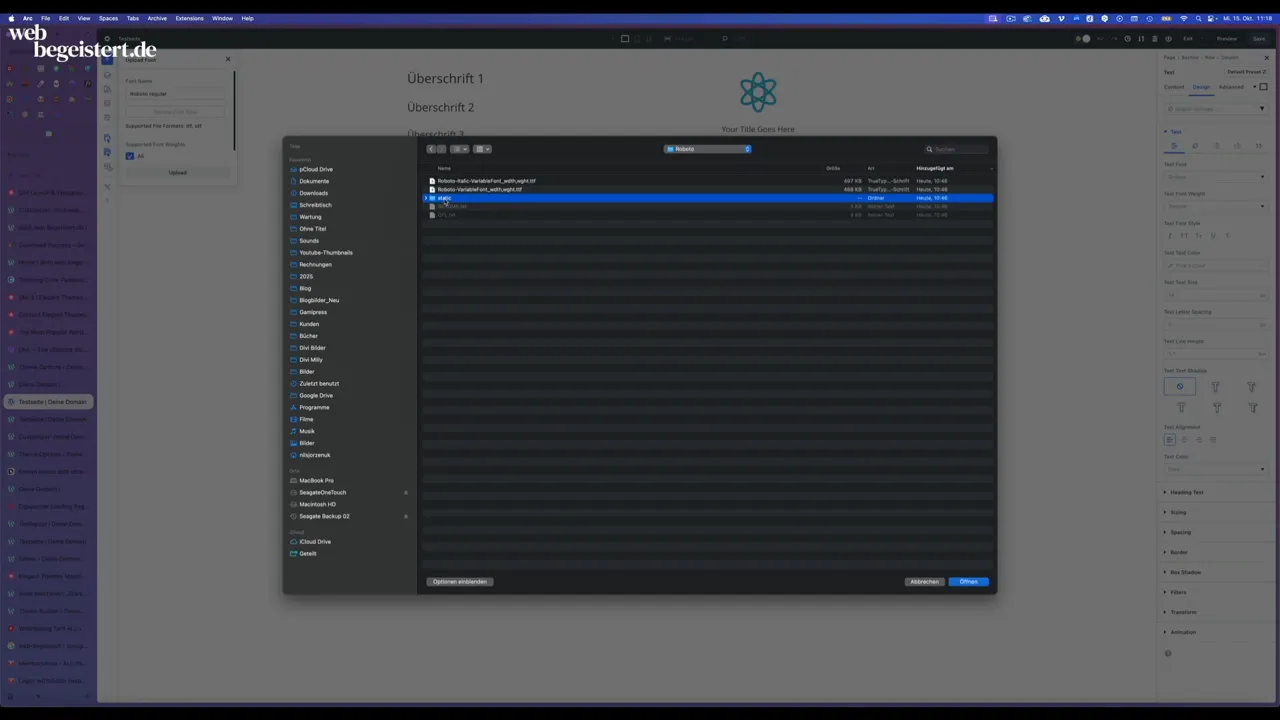
Task: Open the Text Font Weight dropdown
Action: click(x=1215, y=205)
